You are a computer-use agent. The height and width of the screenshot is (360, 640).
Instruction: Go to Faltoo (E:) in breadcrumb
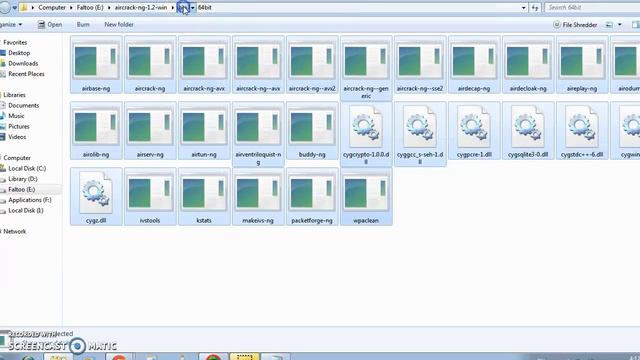[90, 7]
